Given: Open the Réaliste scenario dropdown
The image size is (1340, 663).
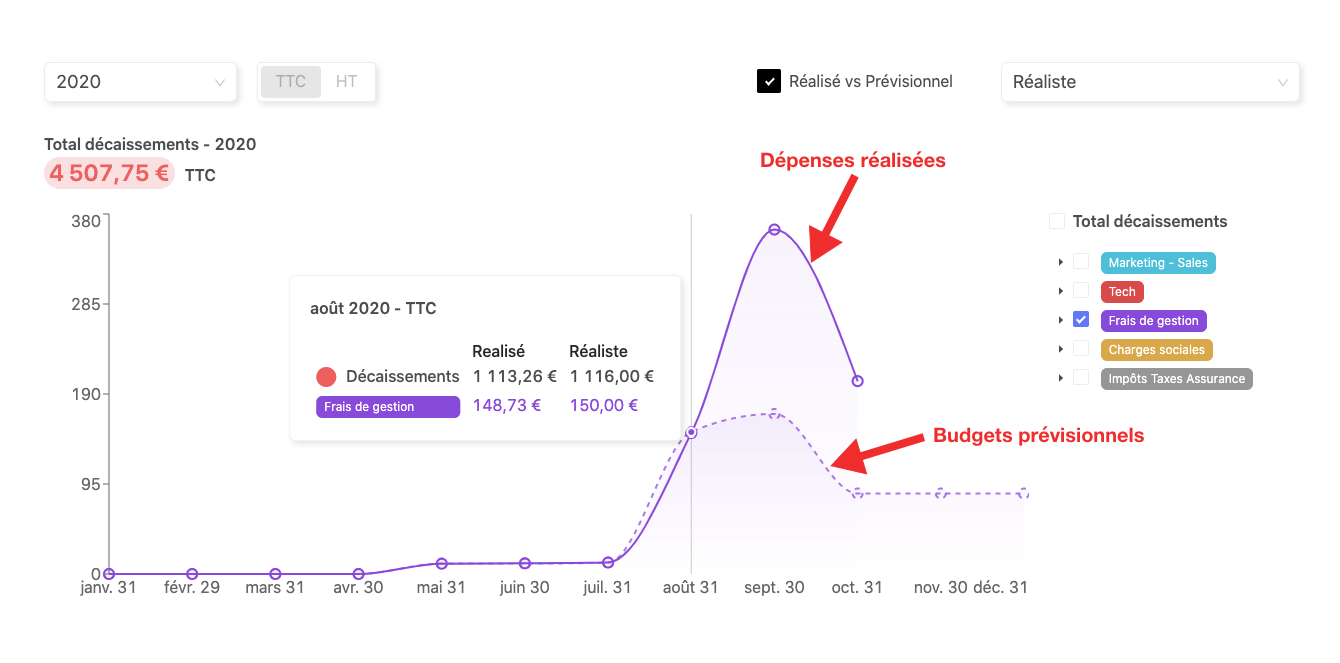Looking at the screenshot, I should (x=1150, y=82).
